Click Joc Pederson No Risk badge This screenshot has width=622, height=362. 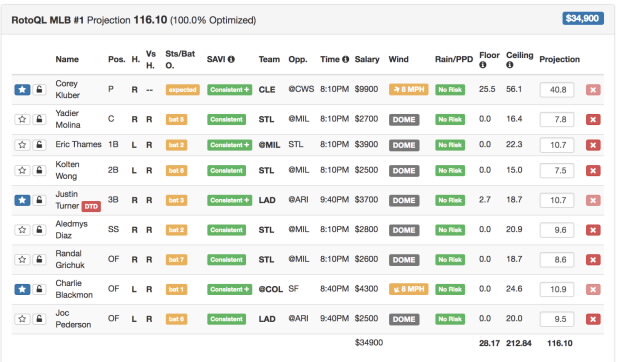click(450, 319)
